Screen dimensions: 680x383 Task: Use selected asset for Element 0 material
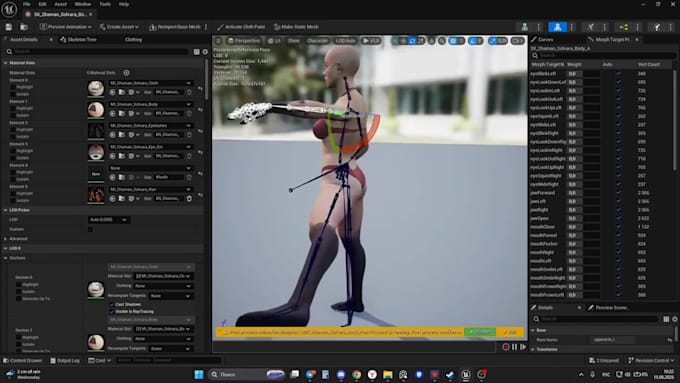112,92
